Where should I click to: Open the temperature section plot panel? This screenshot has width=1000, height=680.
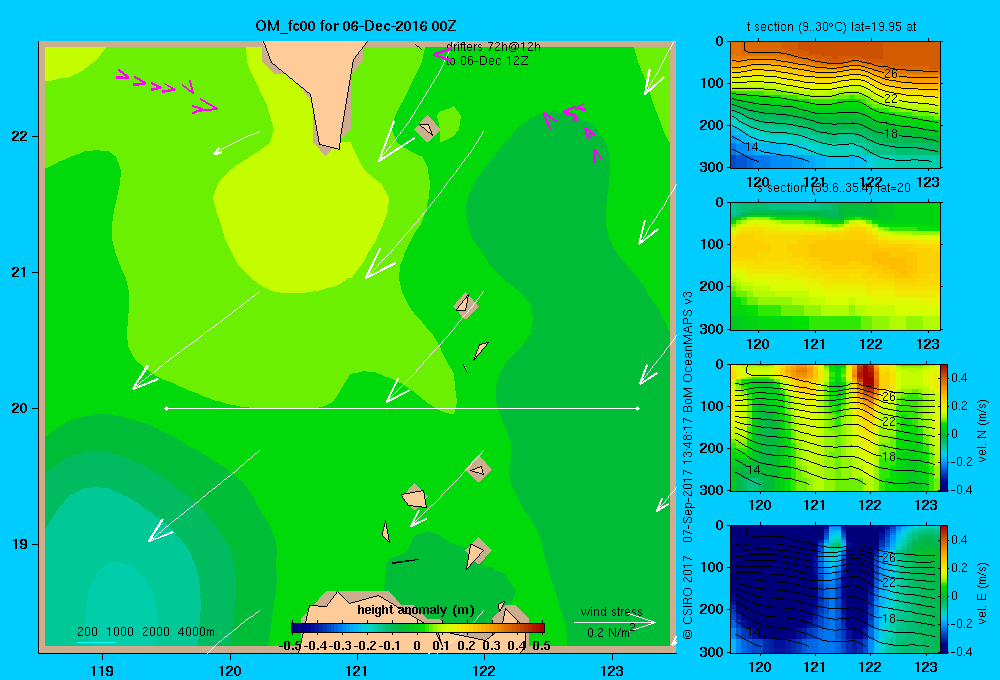tap(835, 105)
